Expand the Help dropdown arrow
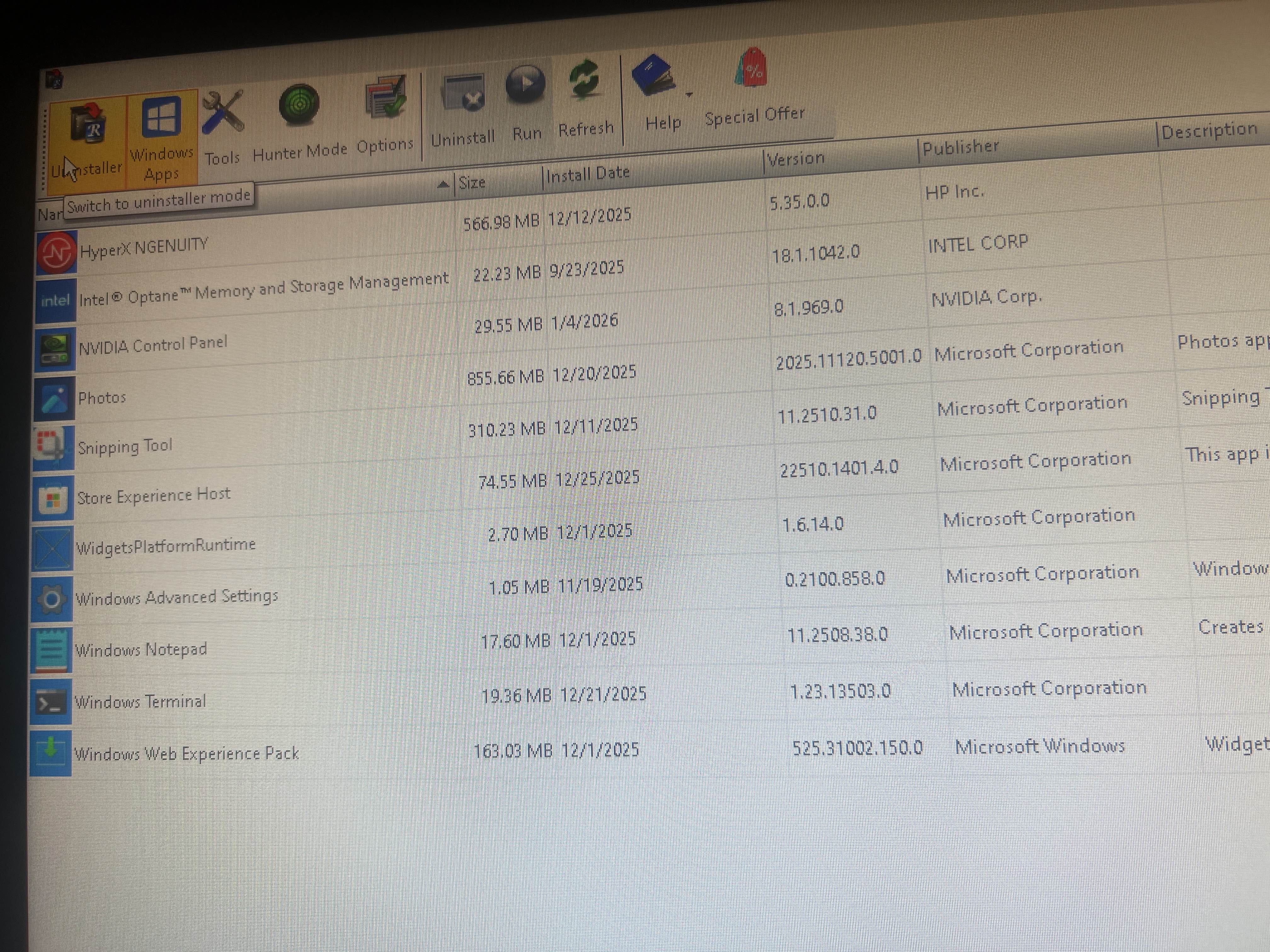Image resolution: width=1270 pixels, height=952 pixels. [689, 94]
